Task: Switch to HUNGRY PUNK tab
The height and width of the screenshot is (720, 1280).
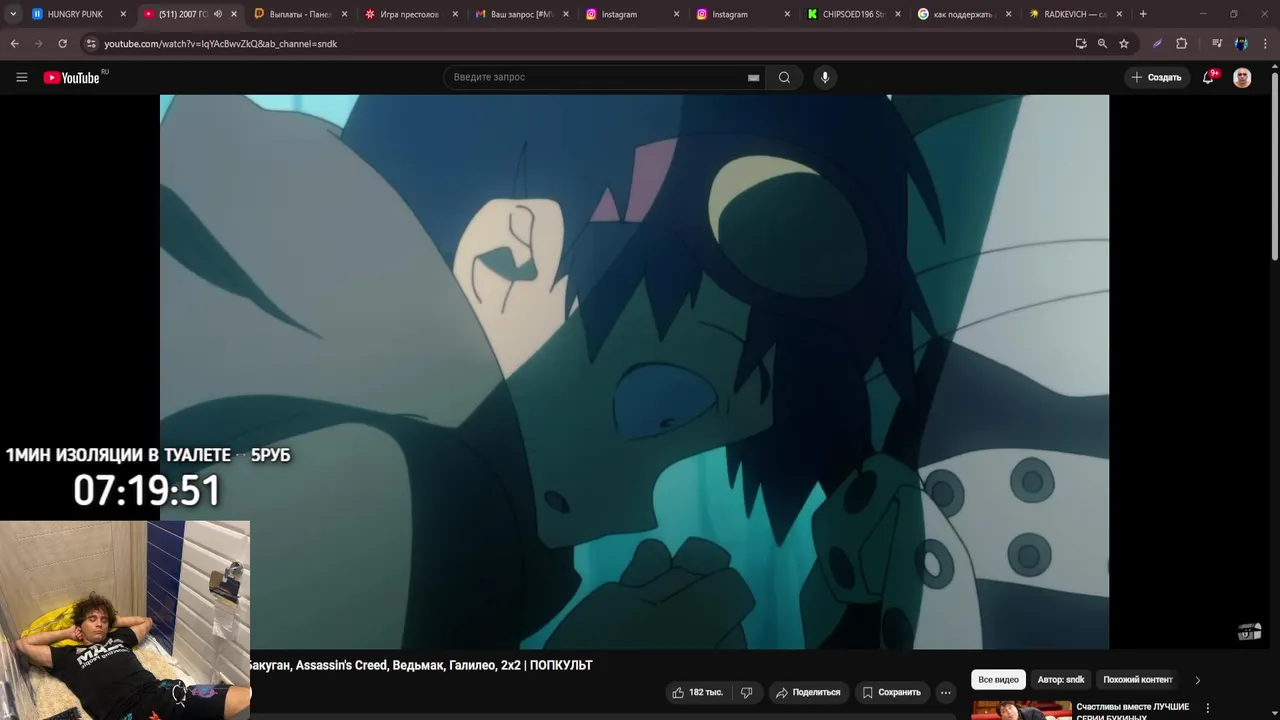Action: (x=75, y=14)
